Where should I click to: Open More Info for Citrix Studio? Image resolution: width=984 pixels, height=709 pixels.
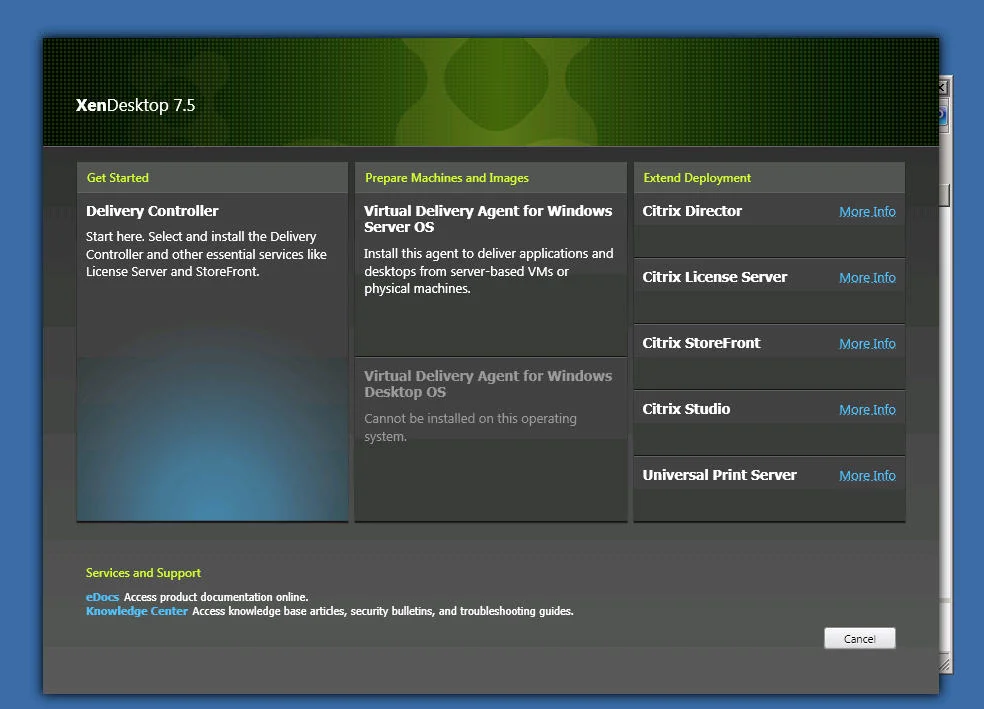click(867, 409)
